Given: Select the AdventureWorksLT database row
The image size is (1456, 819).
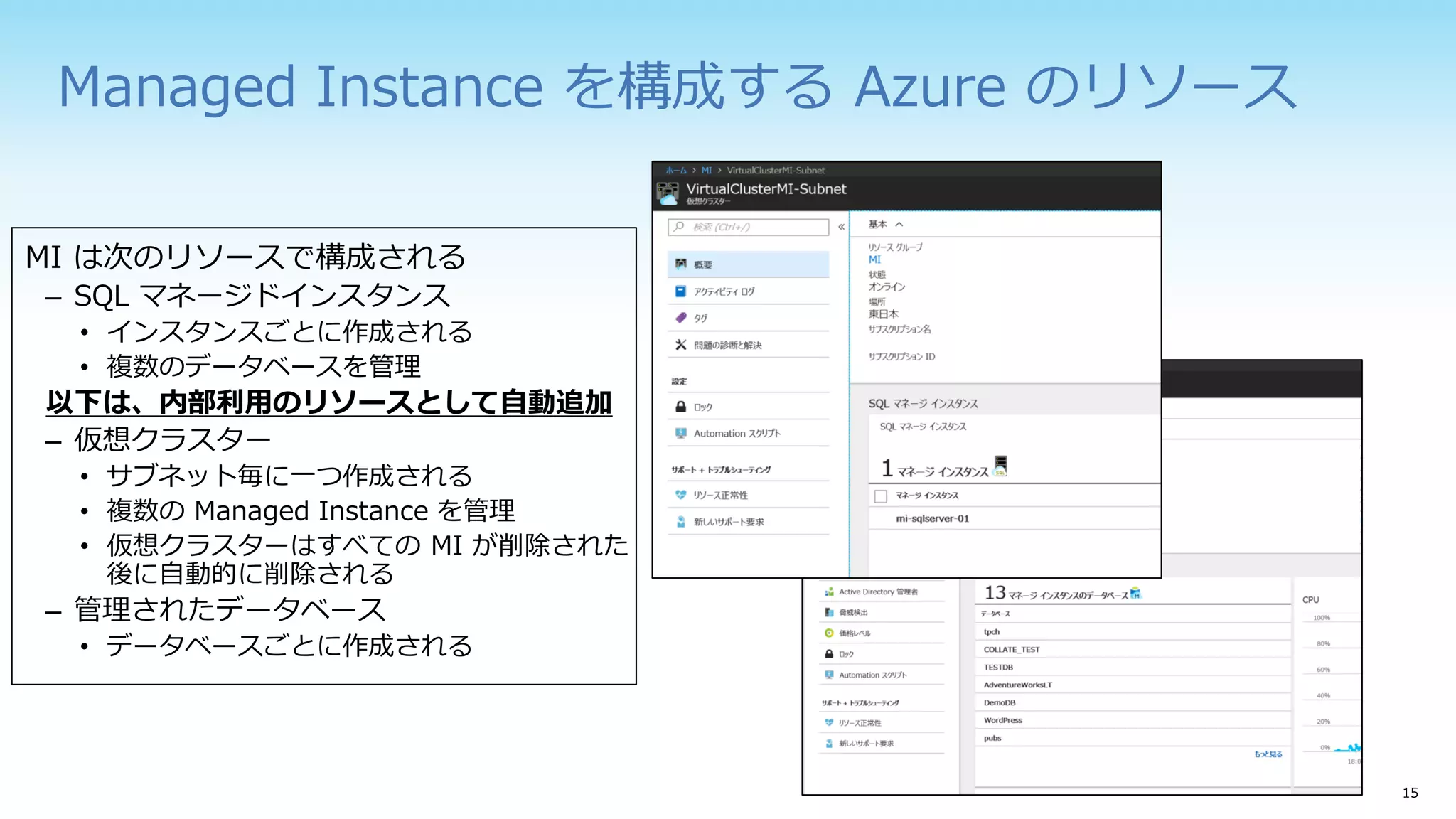Looking at the screenshot, I should pyautogui.click(x=1133, y=685).
